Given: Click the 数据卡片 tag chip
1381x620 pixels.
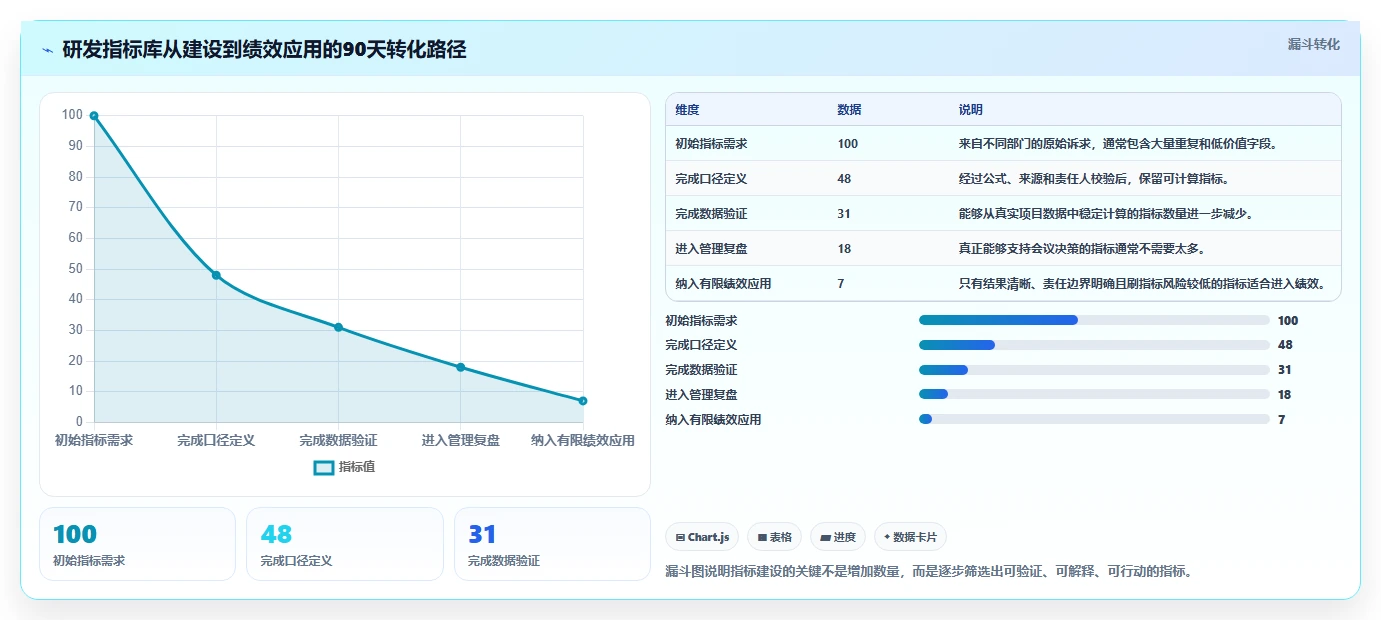Looking at the screenshot, I should pyautogui.click(x=910, y=537).
